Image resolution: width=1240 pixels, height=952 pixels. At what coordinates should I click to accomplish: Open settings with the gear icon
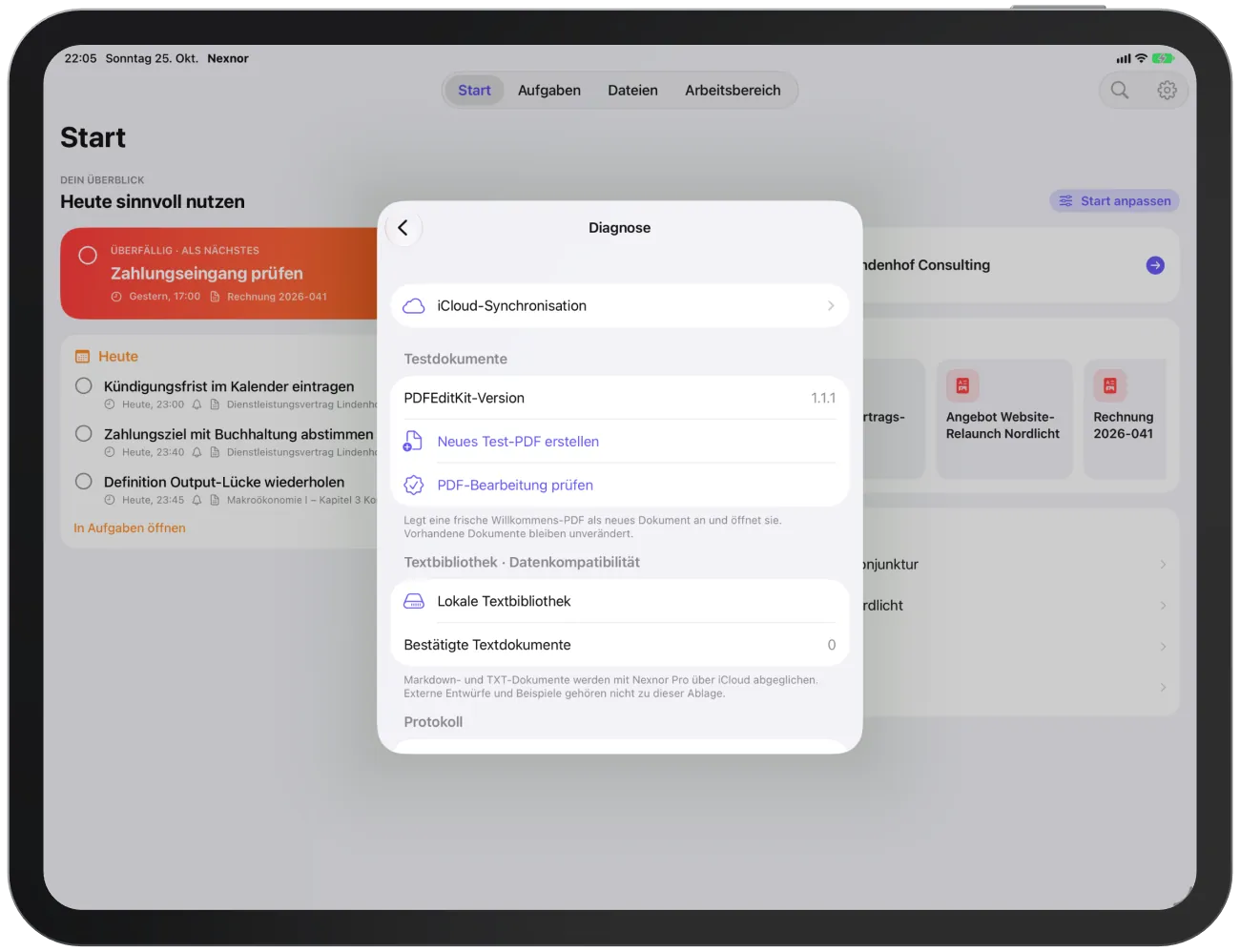[x=1167, y=91]
